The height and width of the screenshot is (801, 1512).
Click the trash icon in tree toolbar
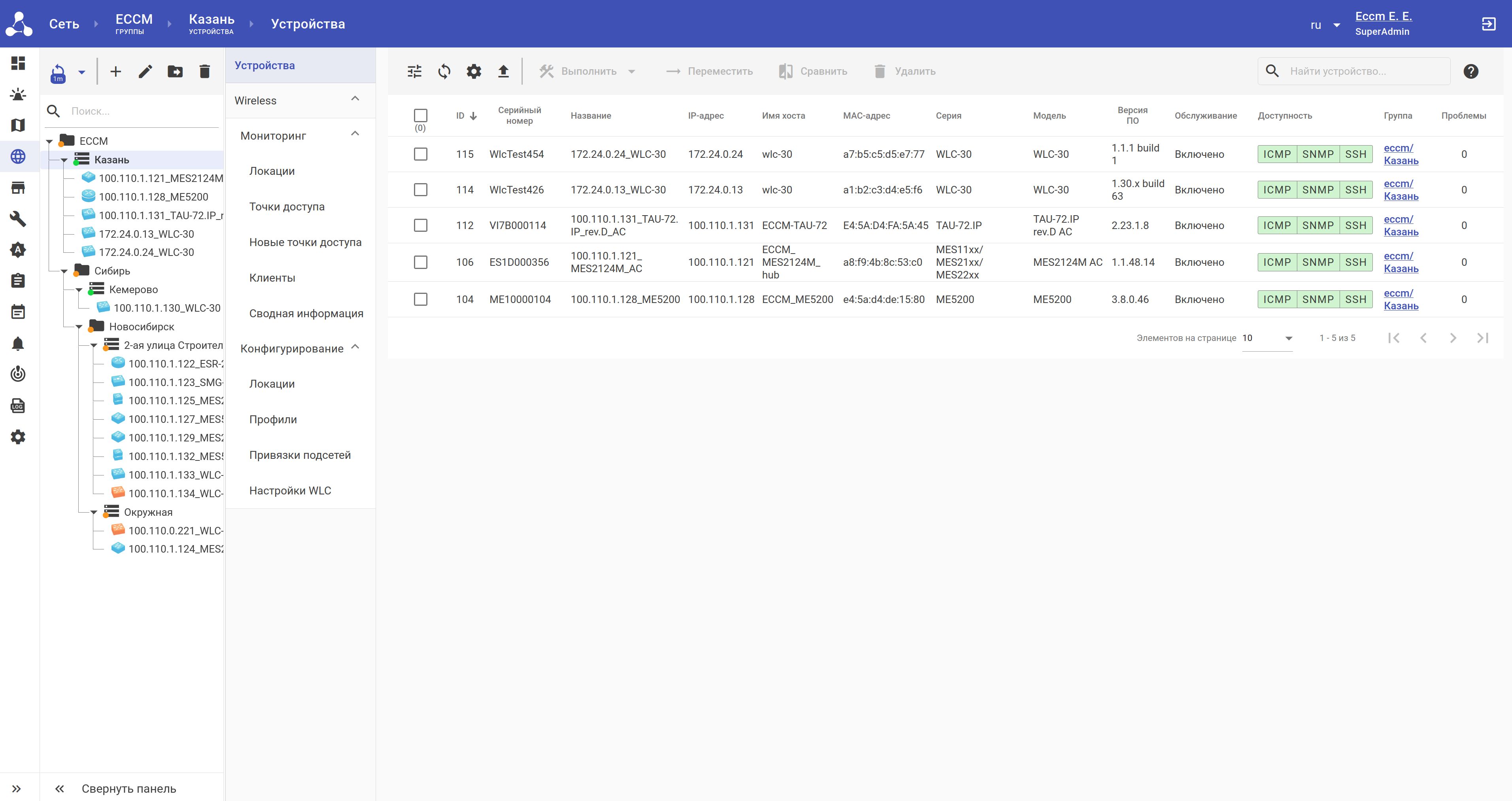click(204, 72)
